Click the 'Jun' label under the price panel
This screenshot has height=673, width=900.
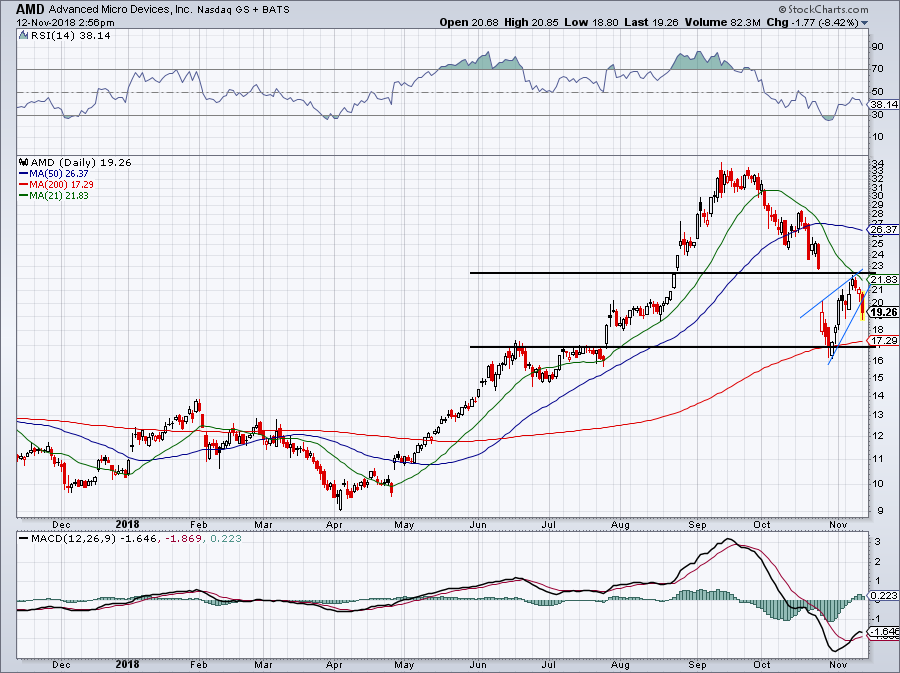coord(478,524)
